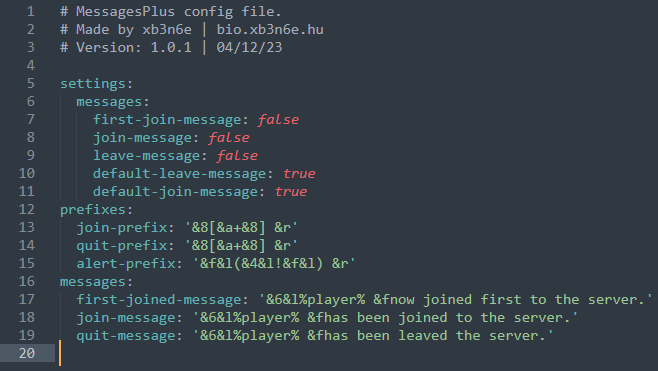Screen dimensions: 658x371
Task: Click the join-prefix string value
Action: click(241, 227)
